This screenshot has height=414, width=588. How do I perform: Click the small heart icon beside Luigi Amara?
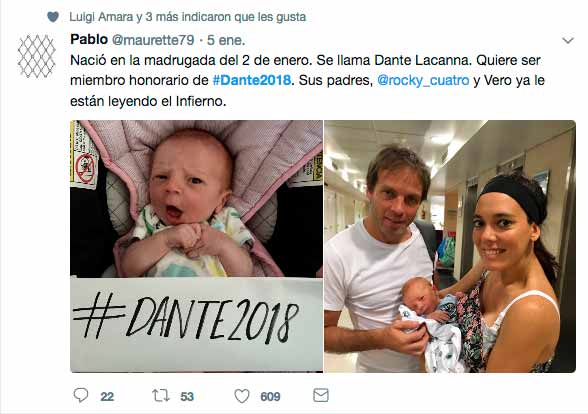click(53, 17)
